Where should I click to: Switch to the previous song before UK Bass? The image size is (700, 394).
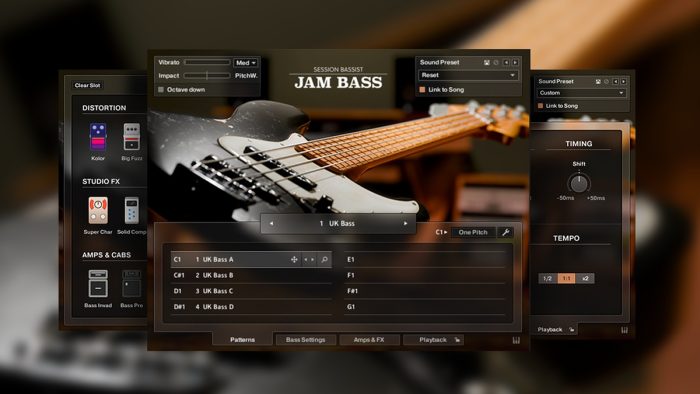[271, 224]
